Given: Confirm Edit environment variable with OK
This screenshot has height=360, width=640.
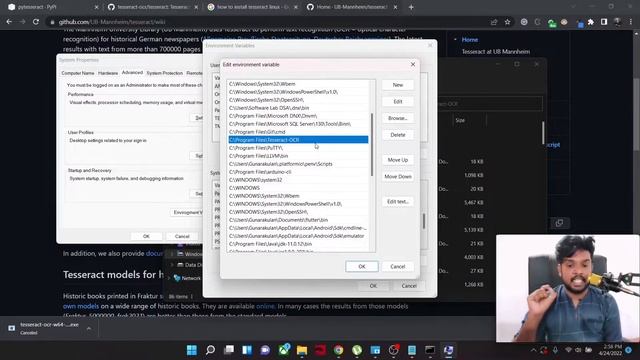Looking at the screenshot, I should [362, 267].
